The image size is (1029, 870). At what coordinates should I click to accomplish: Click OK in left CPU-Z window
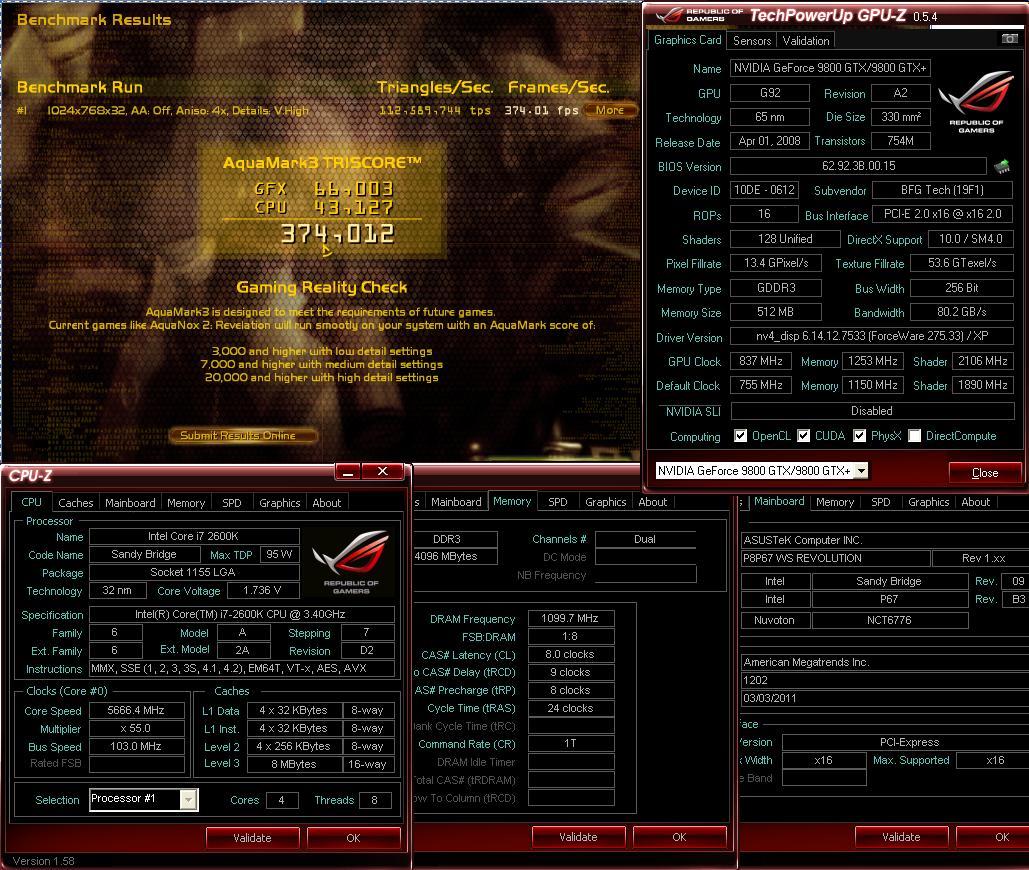[x=353, y=838]
